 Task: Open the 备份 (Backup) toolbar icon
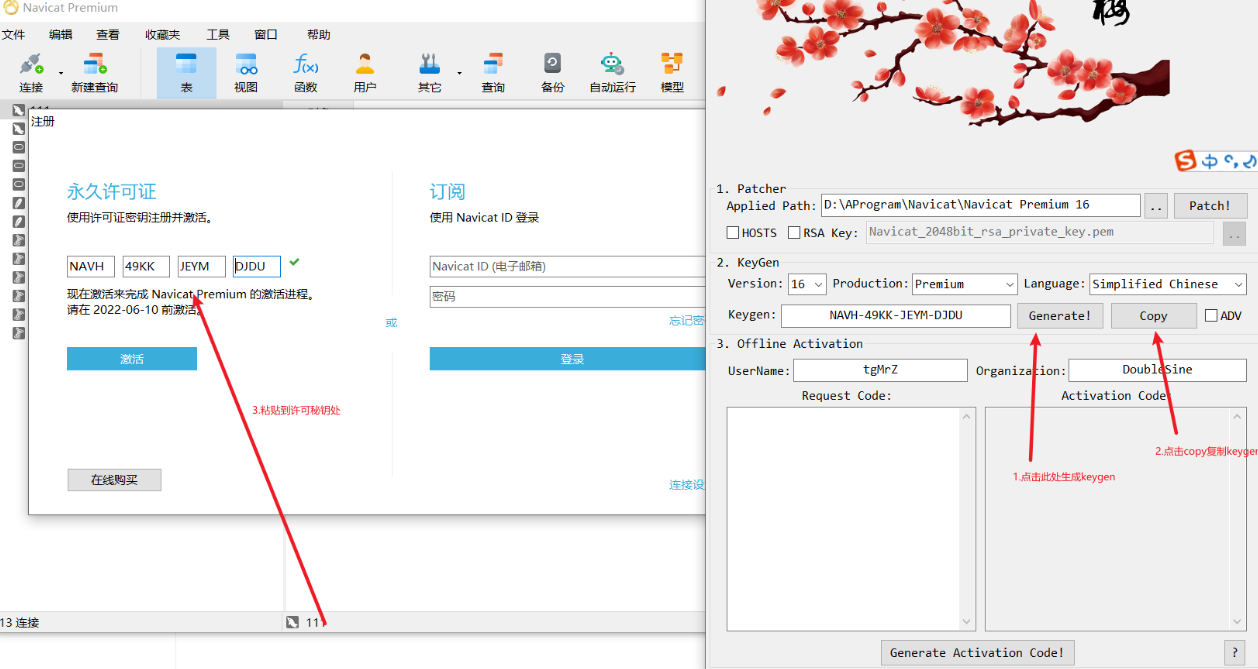pyautogui.click(x=553, y=72)
